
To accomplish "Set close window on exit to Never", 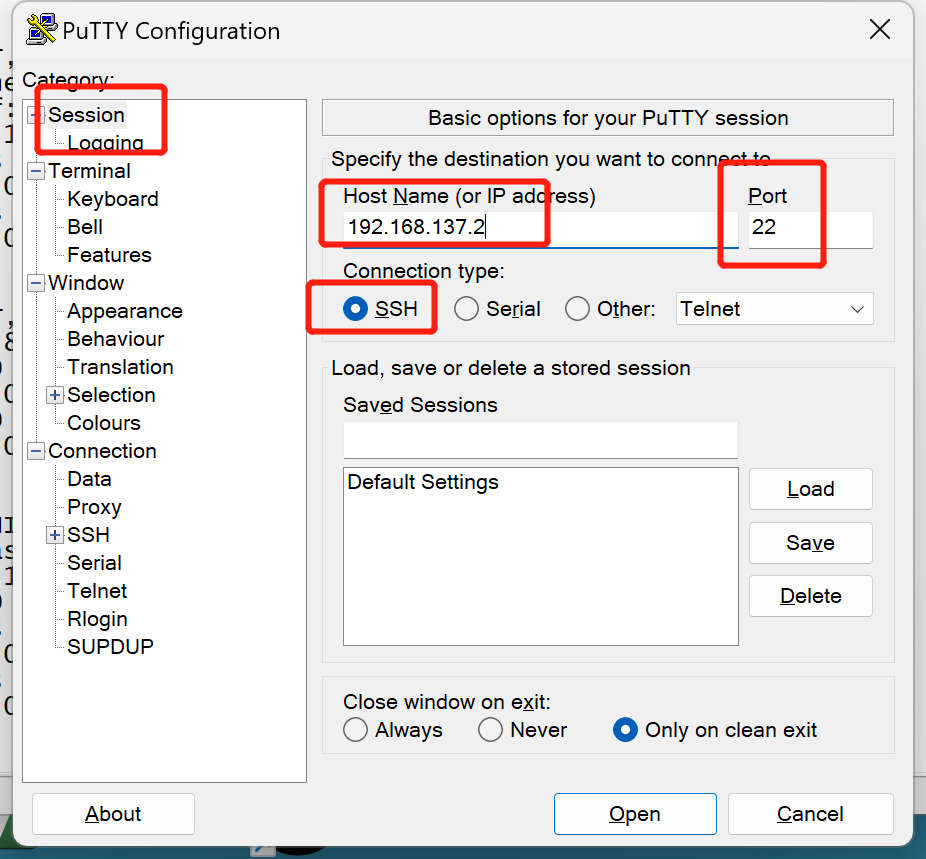I will (x=490, y=730).
